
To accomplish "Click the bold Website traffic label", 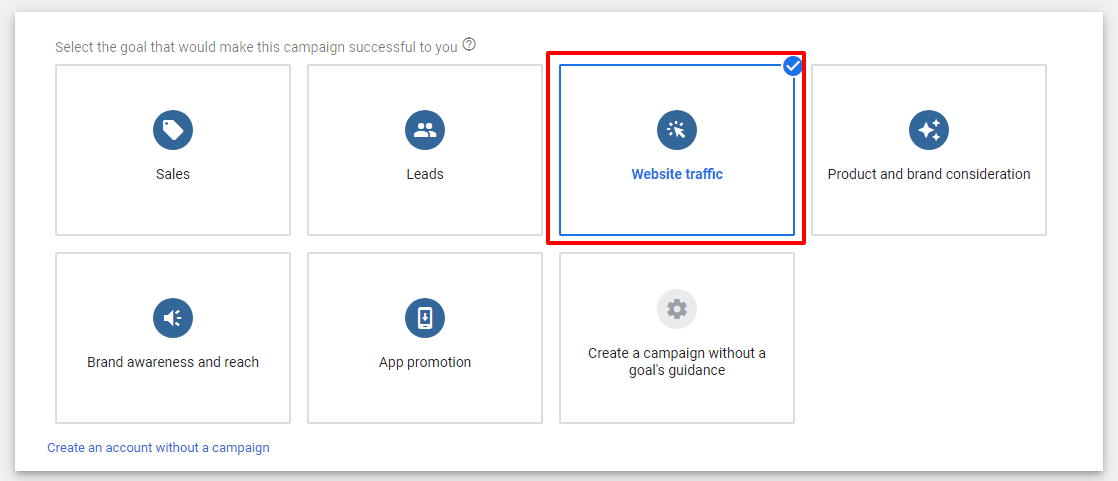I will (677, 174).
